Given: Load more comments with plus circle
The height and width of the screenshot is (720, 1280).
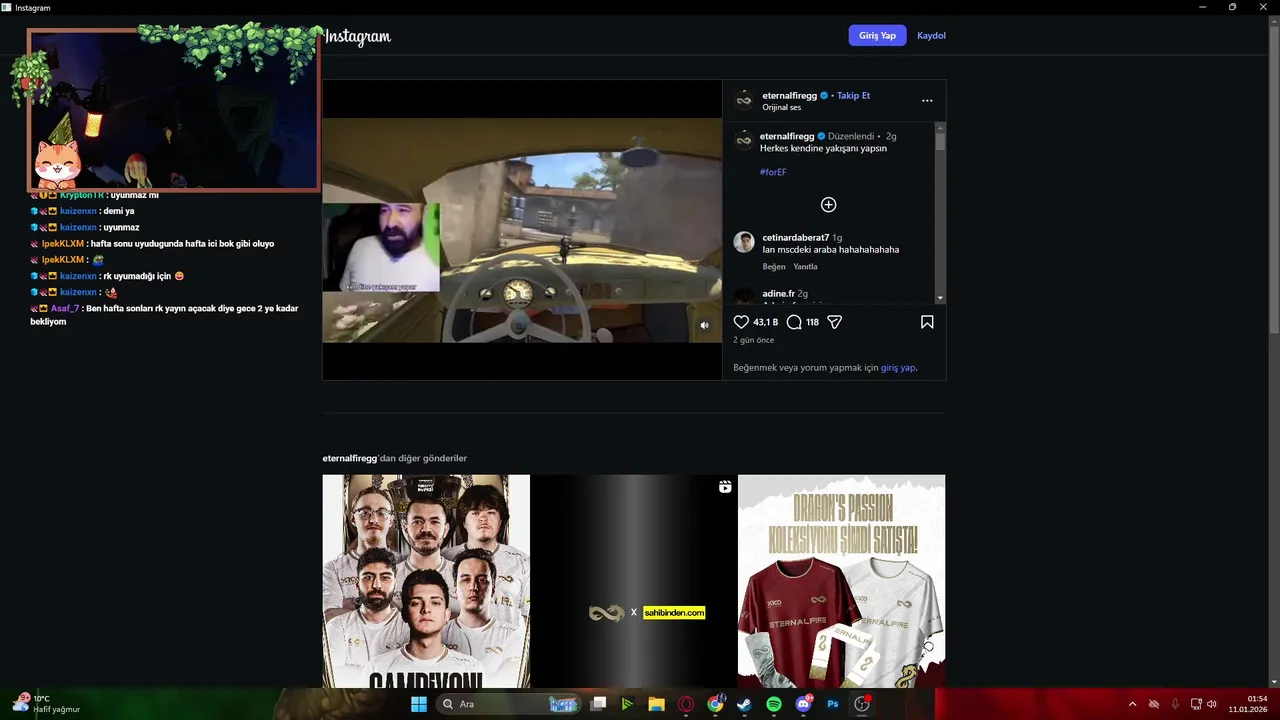Looking at the screenshot, I should (x=828, y=204).
